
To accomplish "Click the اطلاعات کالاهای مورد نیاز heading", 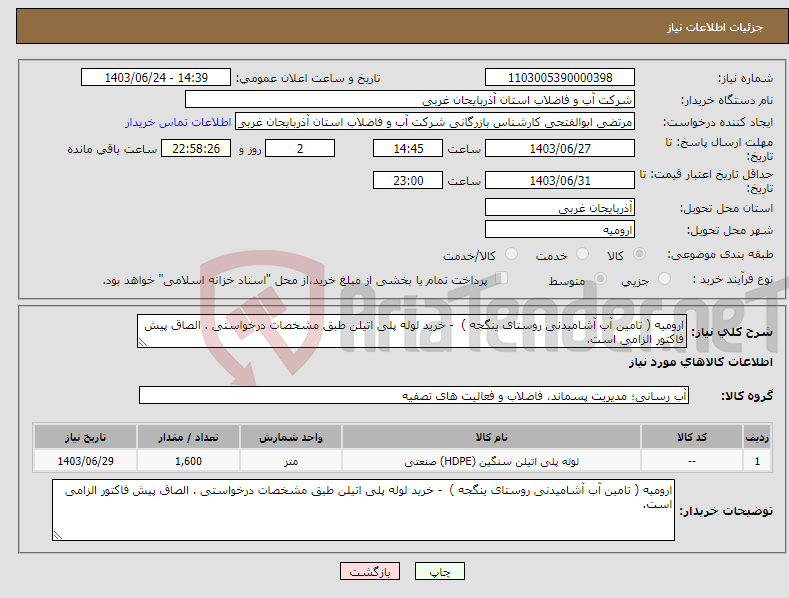I will (x=700, y=362).
